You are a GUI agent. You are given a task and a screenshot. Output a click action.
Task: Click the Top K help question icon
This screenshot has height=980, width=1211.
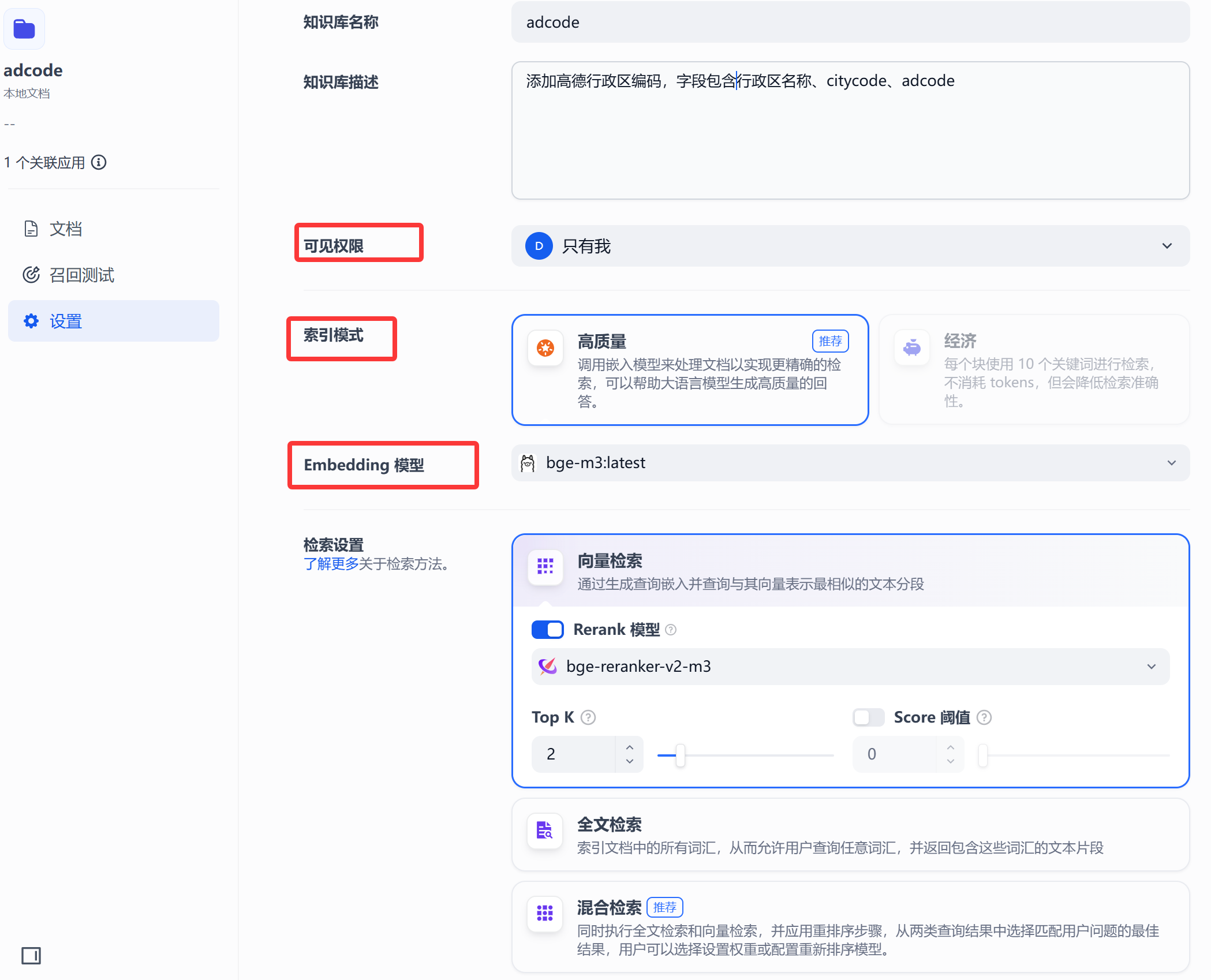(x=588, y=717)
